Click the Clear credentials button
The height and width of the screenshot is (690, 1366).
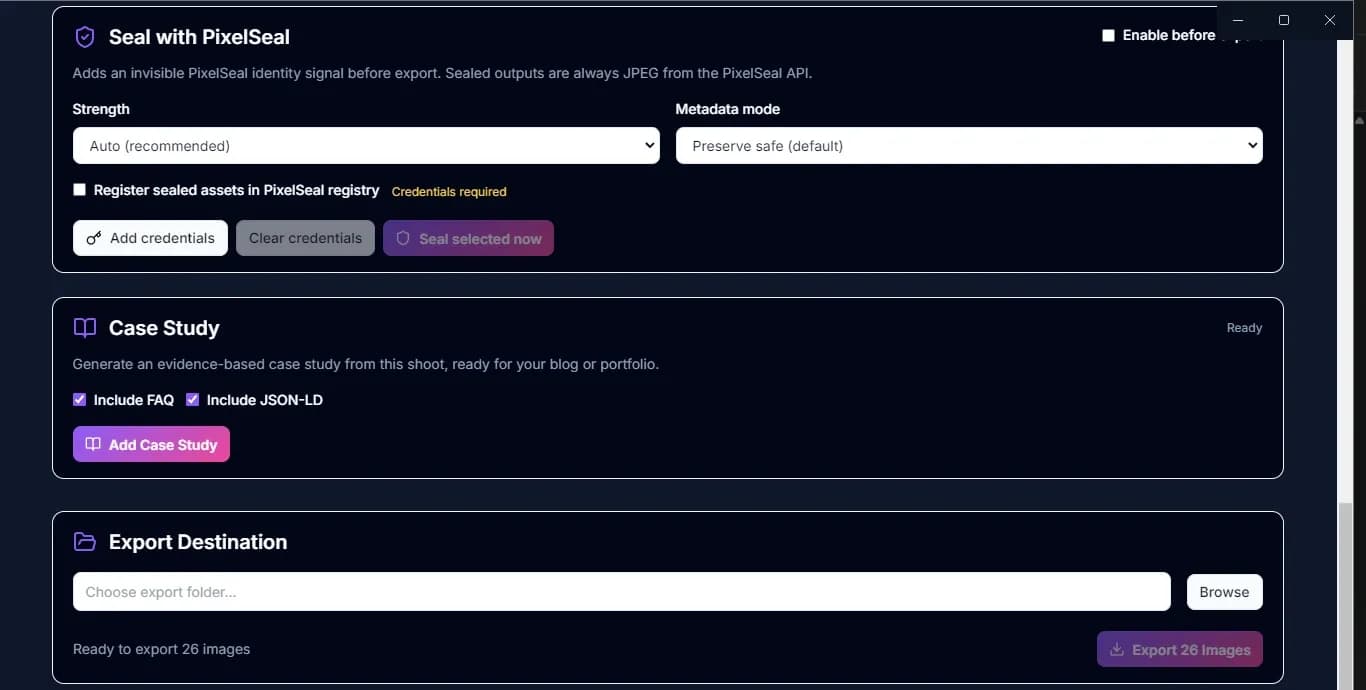(x=305, y=238)
